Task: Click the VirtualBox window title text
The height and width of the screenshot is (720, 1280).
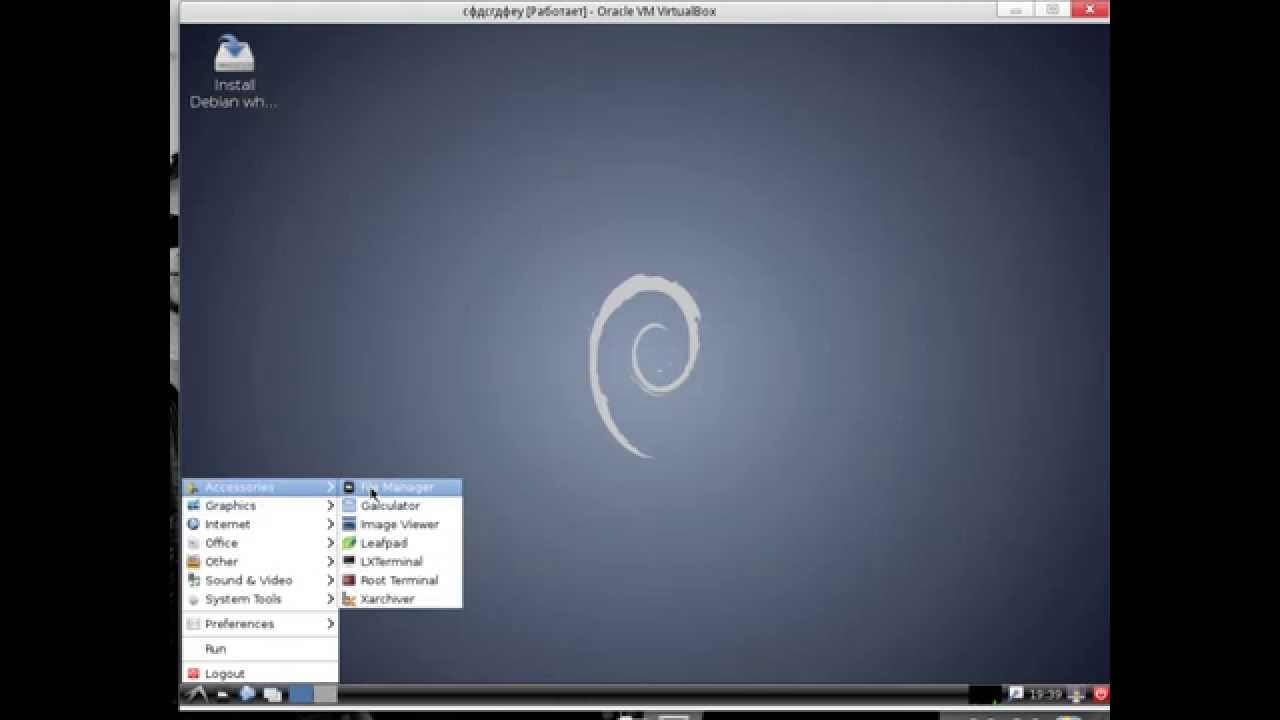Action: (x=589, y=11)
